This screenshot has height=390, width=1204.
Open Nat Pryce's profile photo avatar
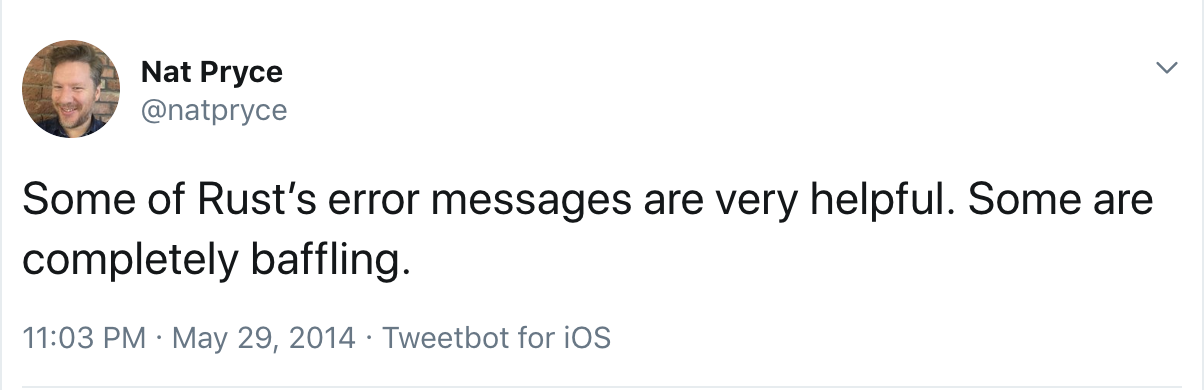[x=70, y=89]
